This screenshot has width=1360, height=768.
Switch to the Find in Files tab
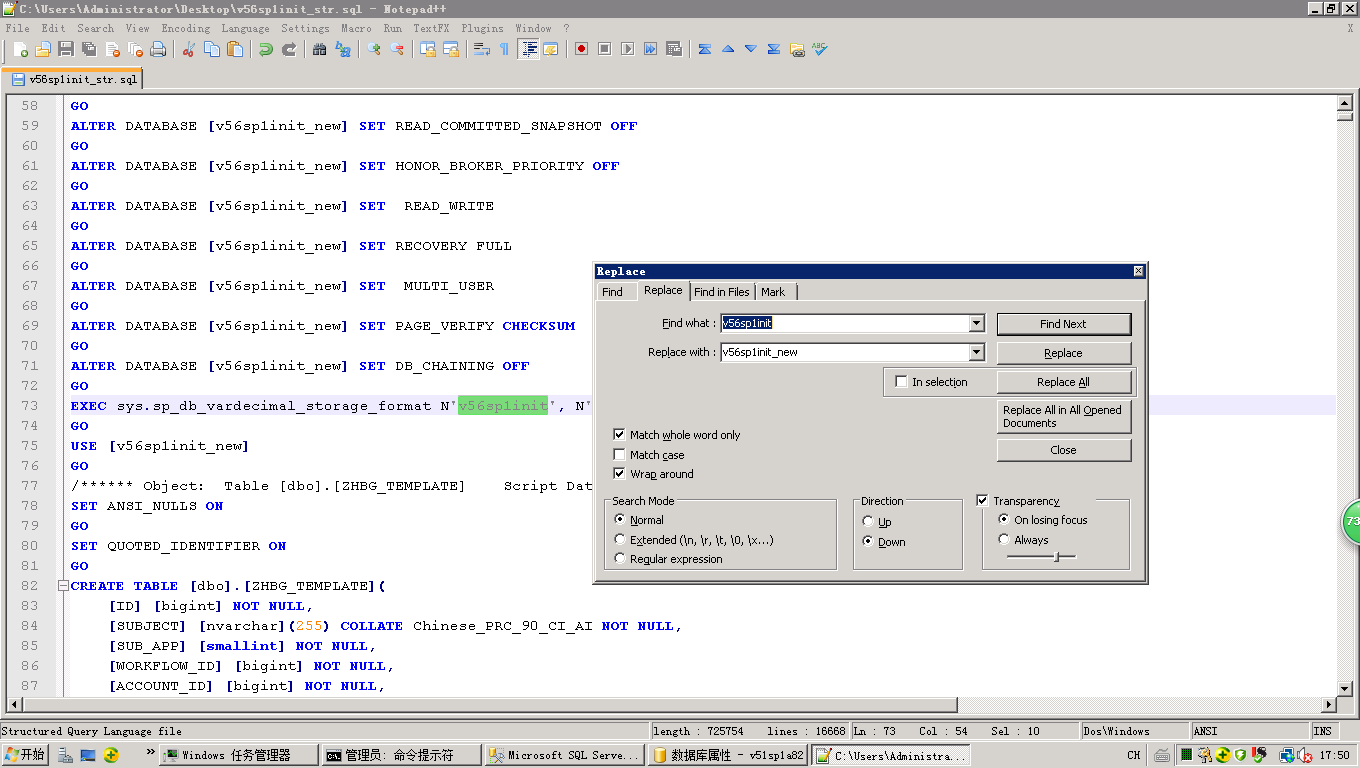tap(721, 292)
